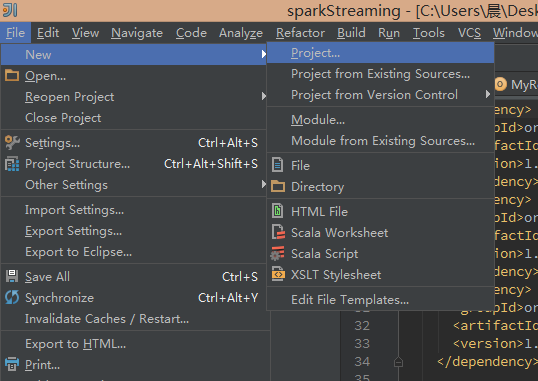Click the Settings wrench icon
This screenshot has width=538, height=381.
[x=12, y=142]
